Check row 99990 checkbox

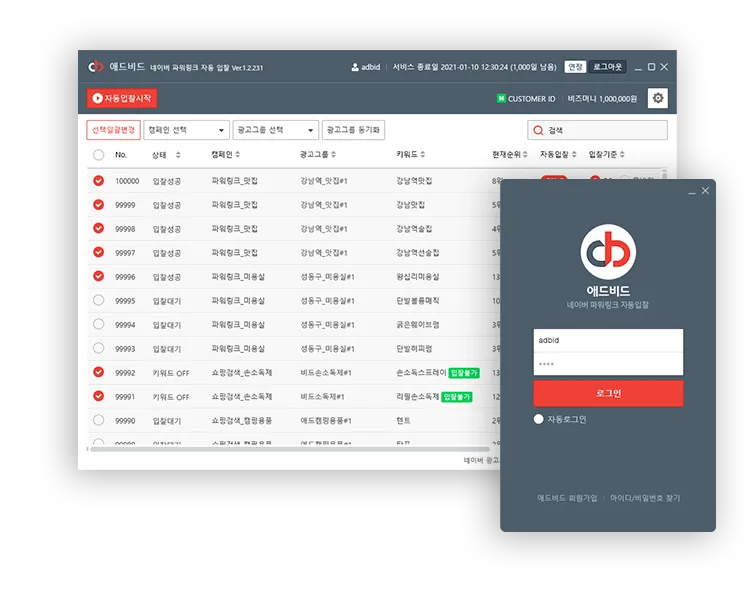(x=99, y=420)
